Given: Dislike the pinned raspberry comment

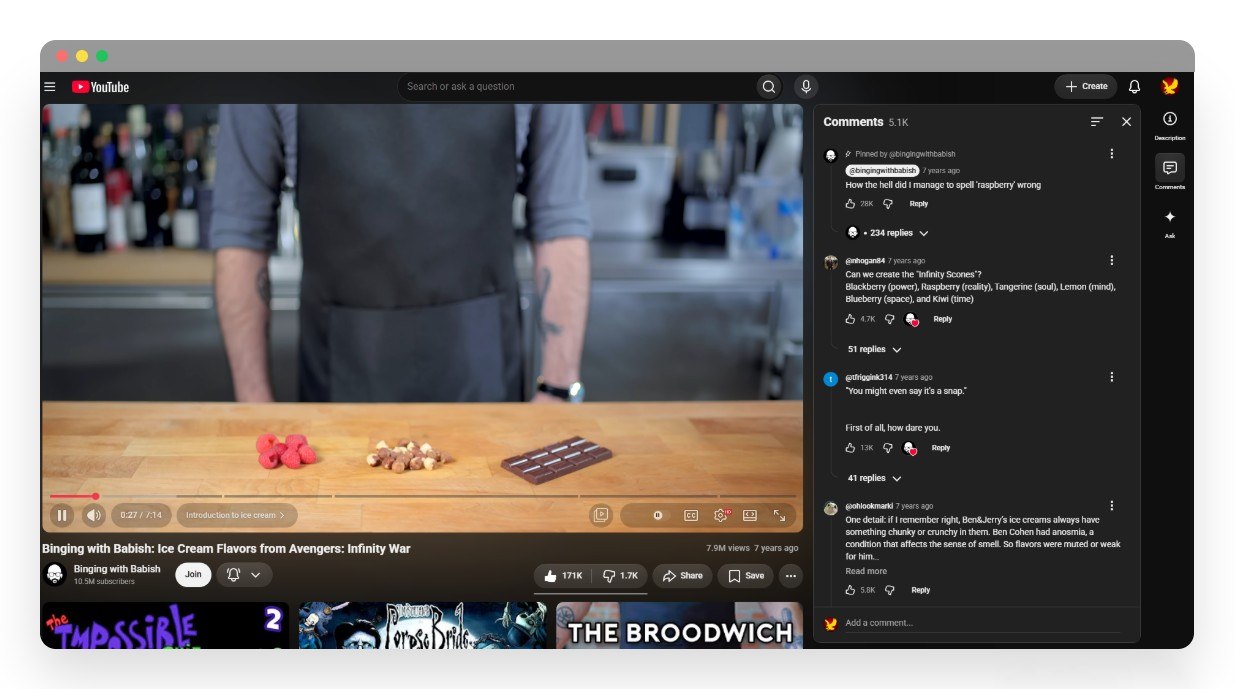Looking at the screenshot, I should coord(888,204).
